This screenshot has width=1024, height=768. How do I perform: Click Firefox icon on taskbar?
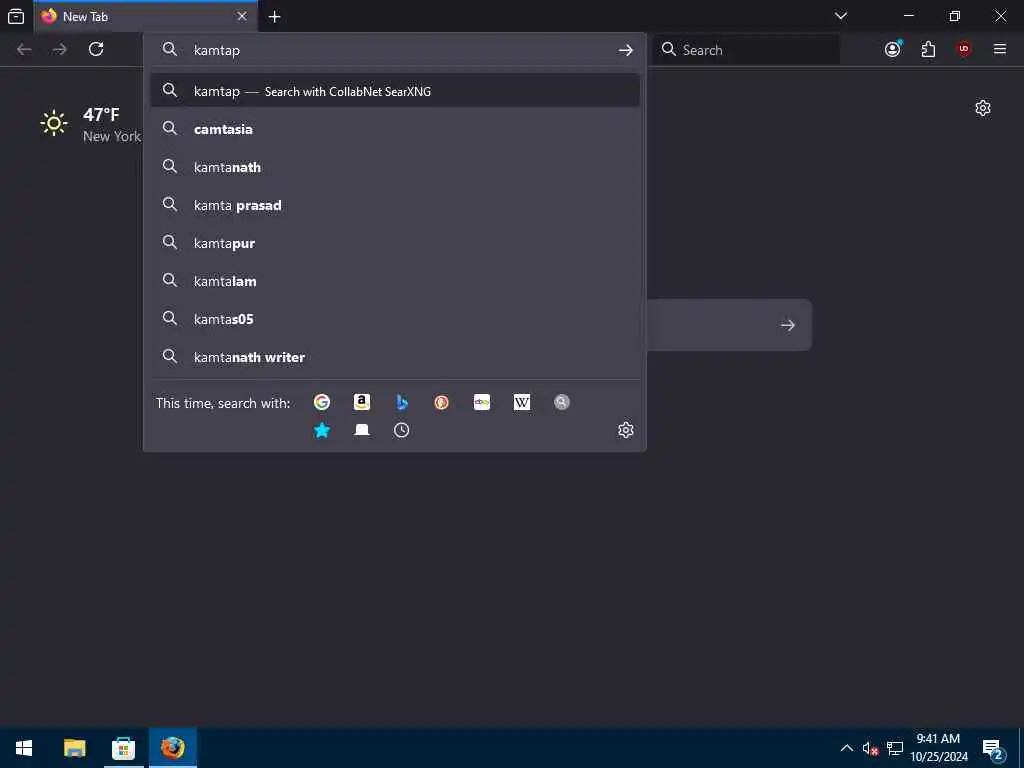point(173,748)
